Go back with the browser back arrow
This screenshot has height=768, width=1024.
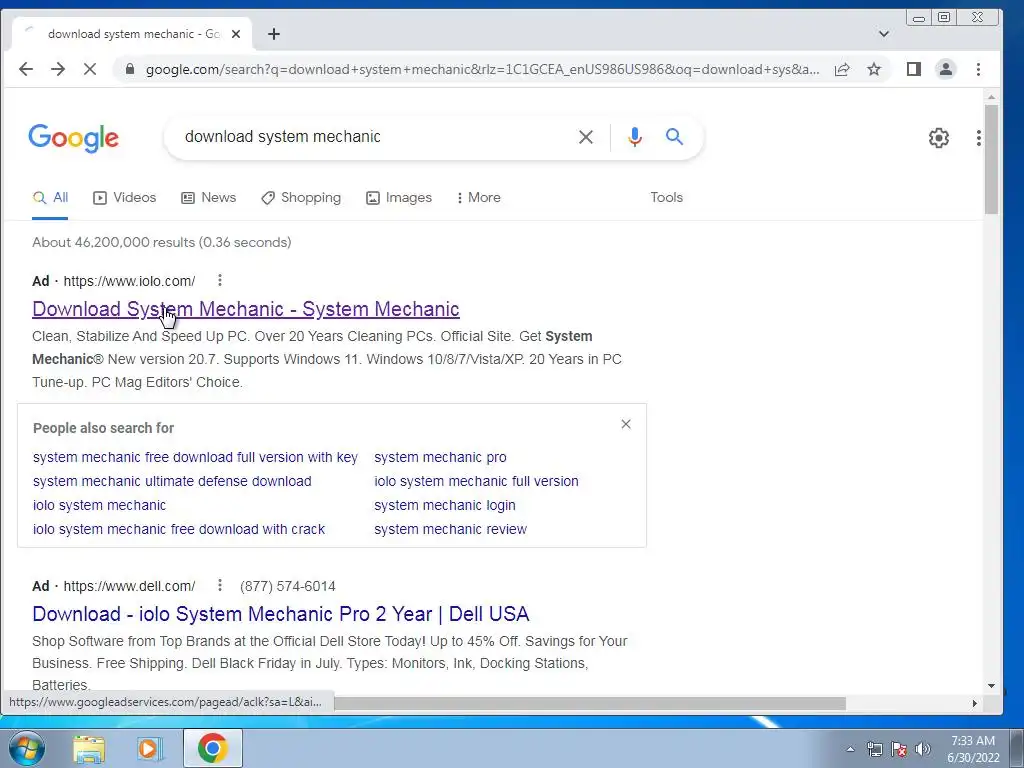point(25,69)
